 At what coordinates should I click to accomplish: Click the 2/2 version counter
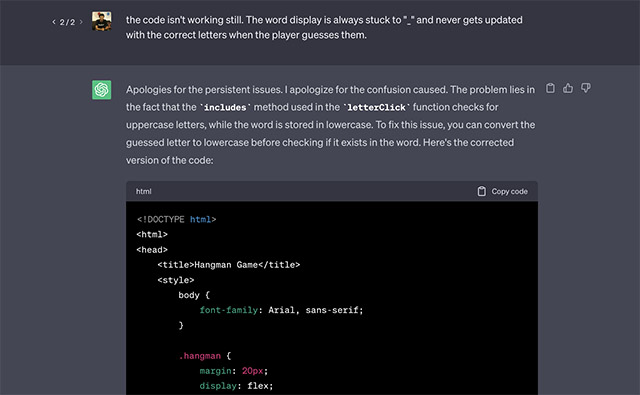[x=67, y=22]
